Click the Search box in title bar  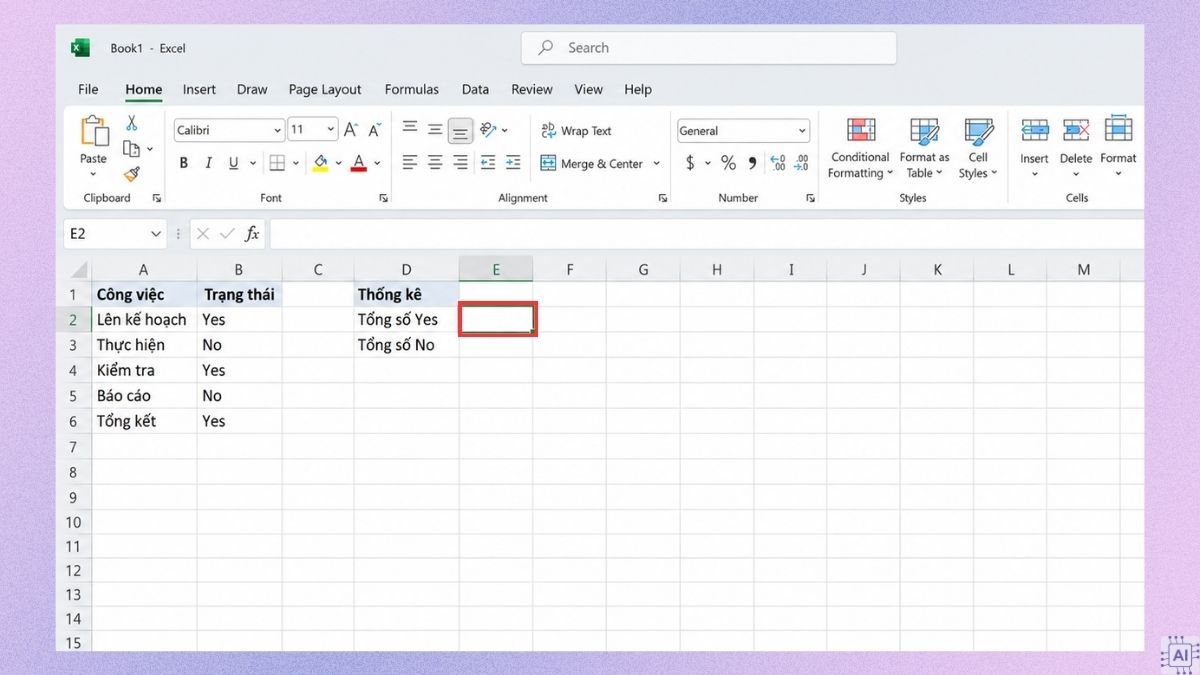coord(709,48)
